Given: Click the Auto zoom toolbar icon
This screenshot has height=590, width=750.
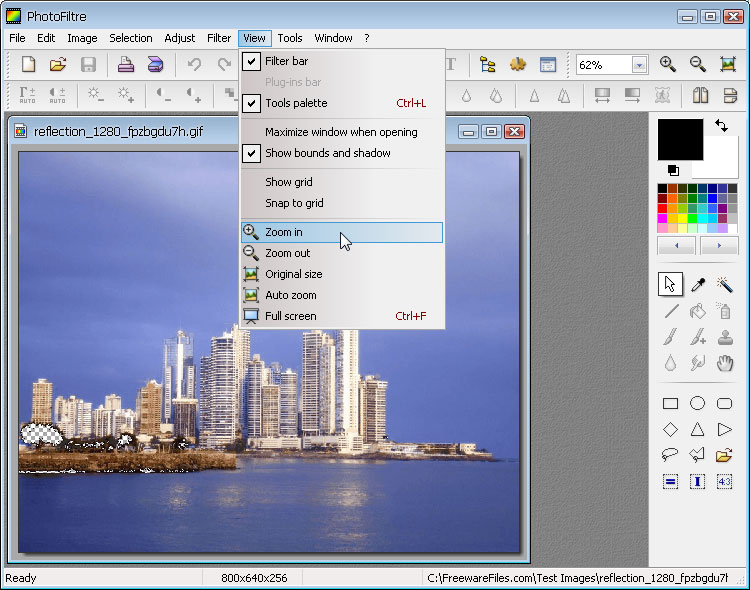Looking at the screenshot, I should (x=728, y=64).
